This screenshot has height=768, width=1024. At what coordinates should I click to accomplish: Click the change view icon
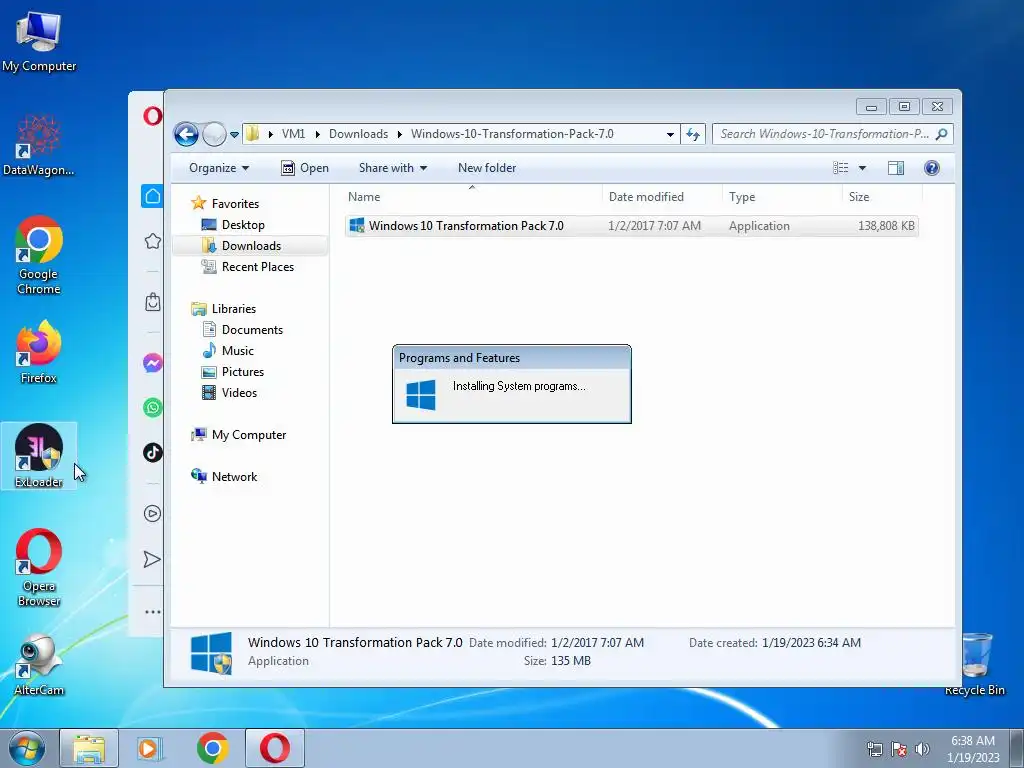coord(840,168)
